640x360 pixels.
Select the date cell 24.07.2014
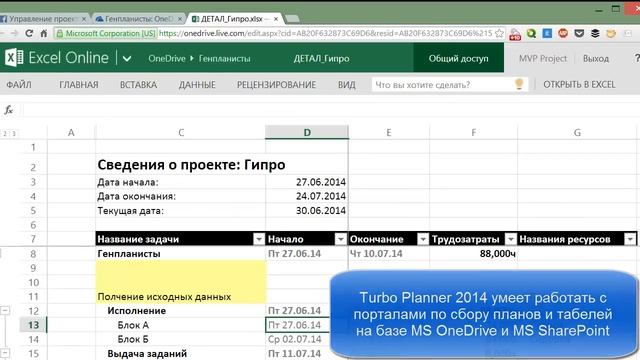(307, 196)
